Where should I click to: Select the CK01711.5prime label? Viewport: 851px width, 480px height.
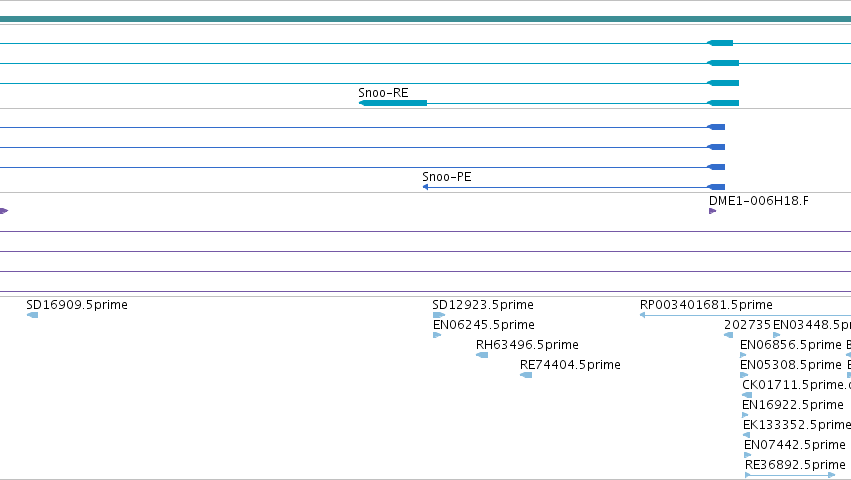click(796, 385)
